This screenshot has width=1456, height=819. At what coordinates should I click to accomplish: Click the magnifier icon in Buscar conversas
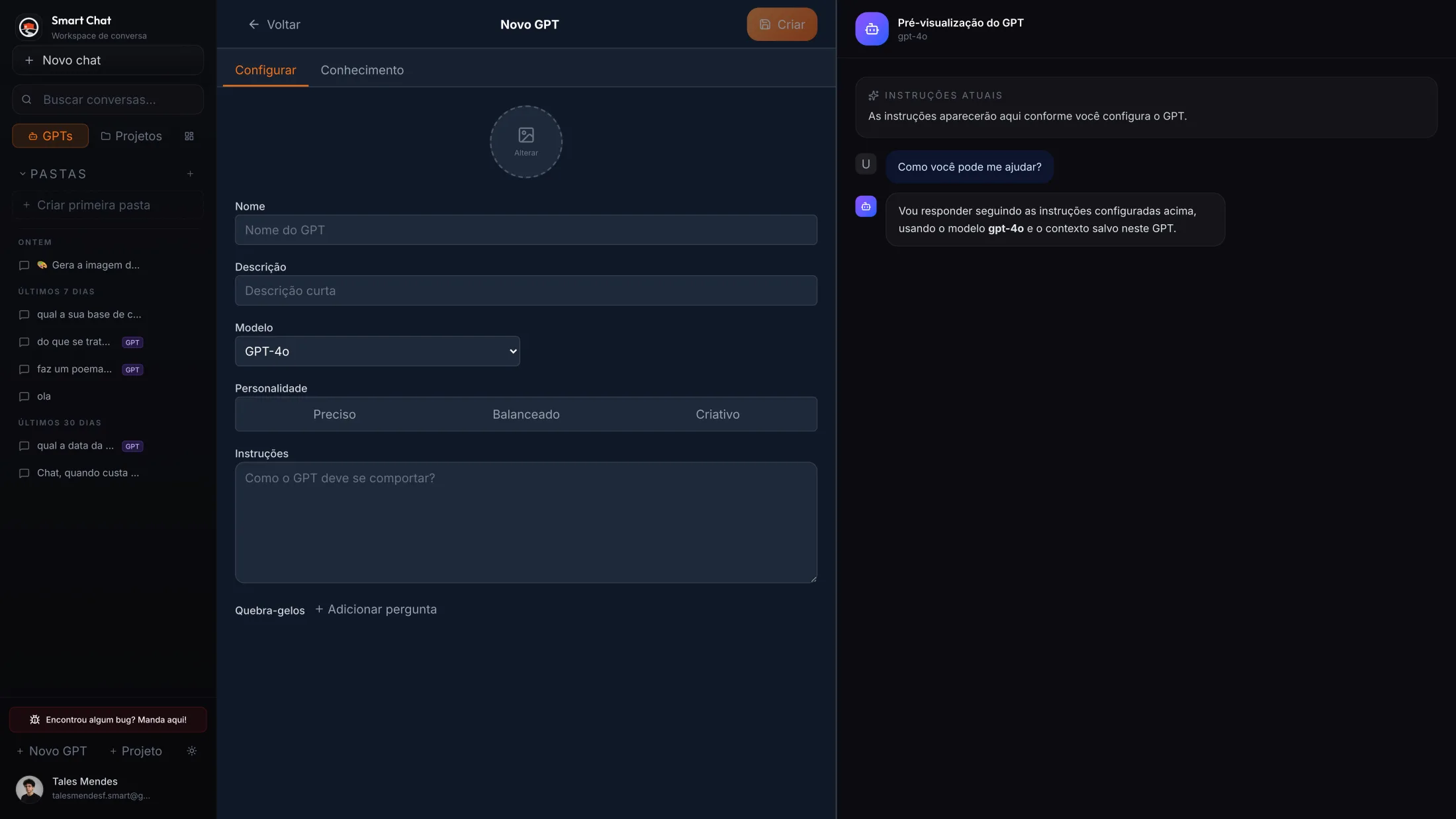26,99
